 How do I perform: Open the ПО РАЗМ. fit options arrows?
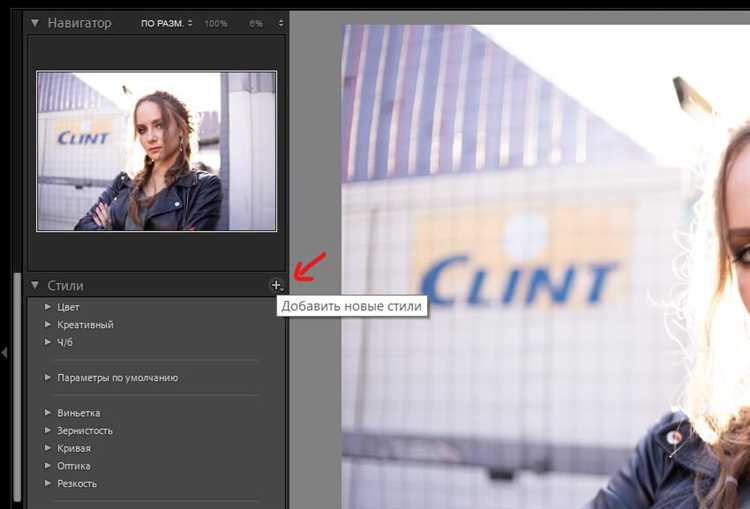pyautogui.click(x=190, y=23)
